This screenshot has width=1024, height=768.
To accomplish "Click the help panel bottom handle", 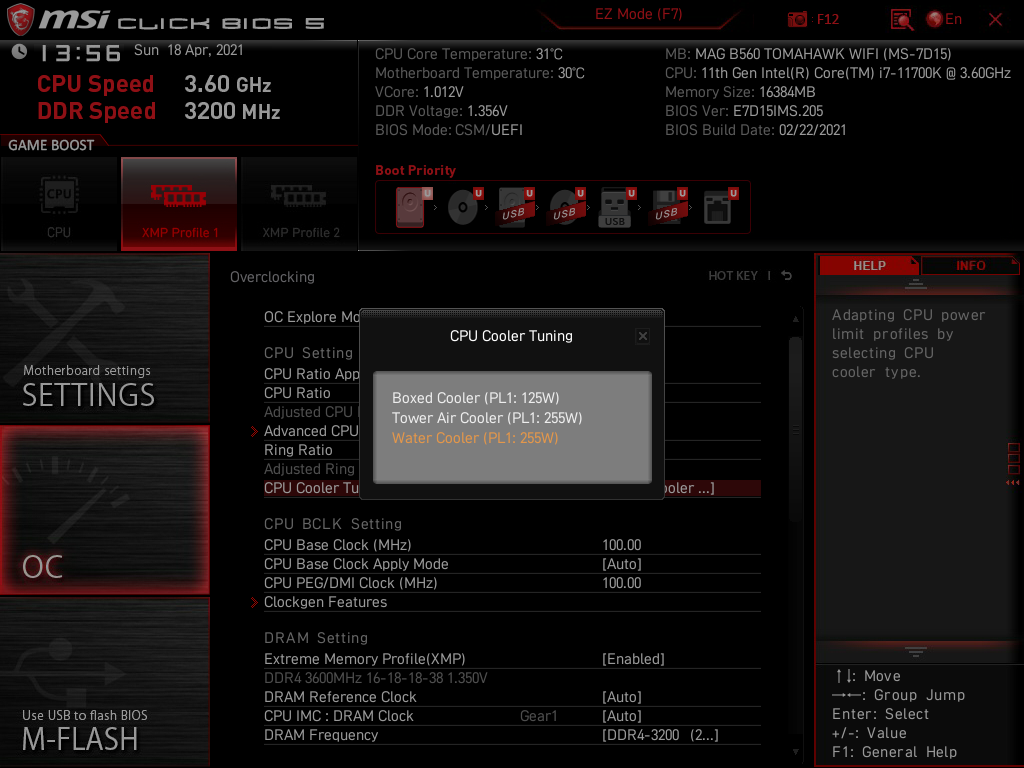I will pos(916,651).
